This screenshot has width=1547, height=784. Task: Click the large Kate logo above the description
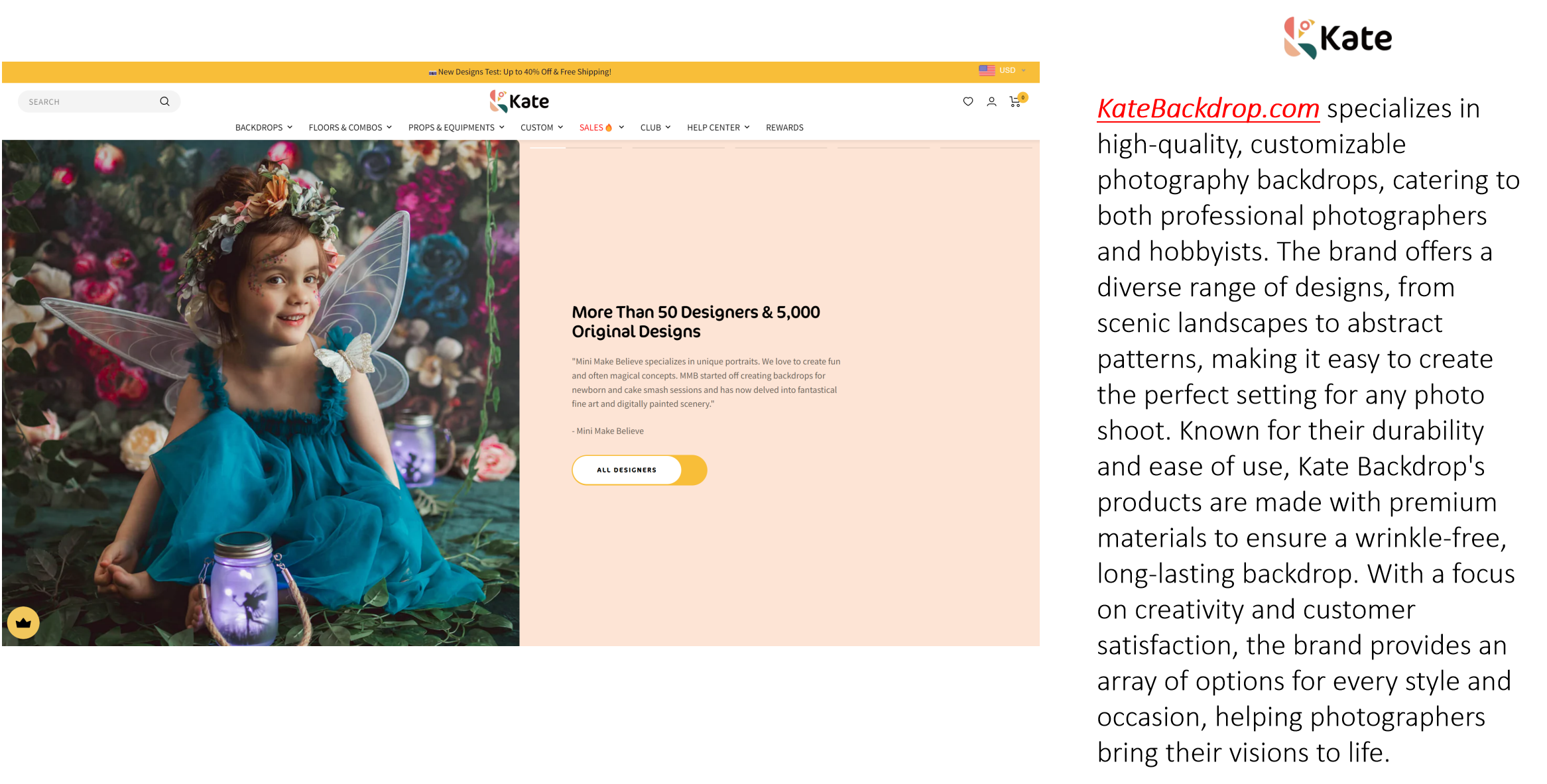click(x=1337, y=38)
